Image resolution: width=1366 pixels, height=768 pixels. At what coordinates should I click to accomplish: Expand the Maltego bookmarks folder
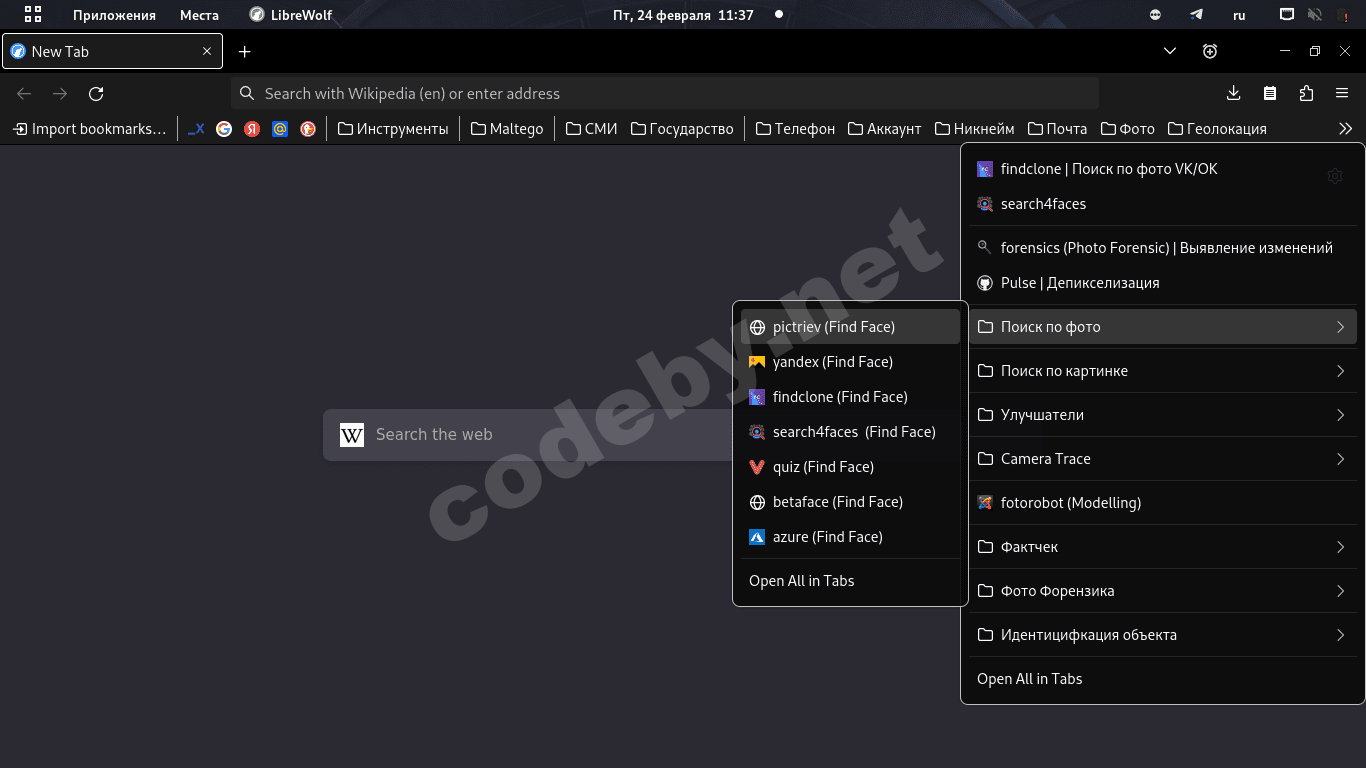(507, 128)
